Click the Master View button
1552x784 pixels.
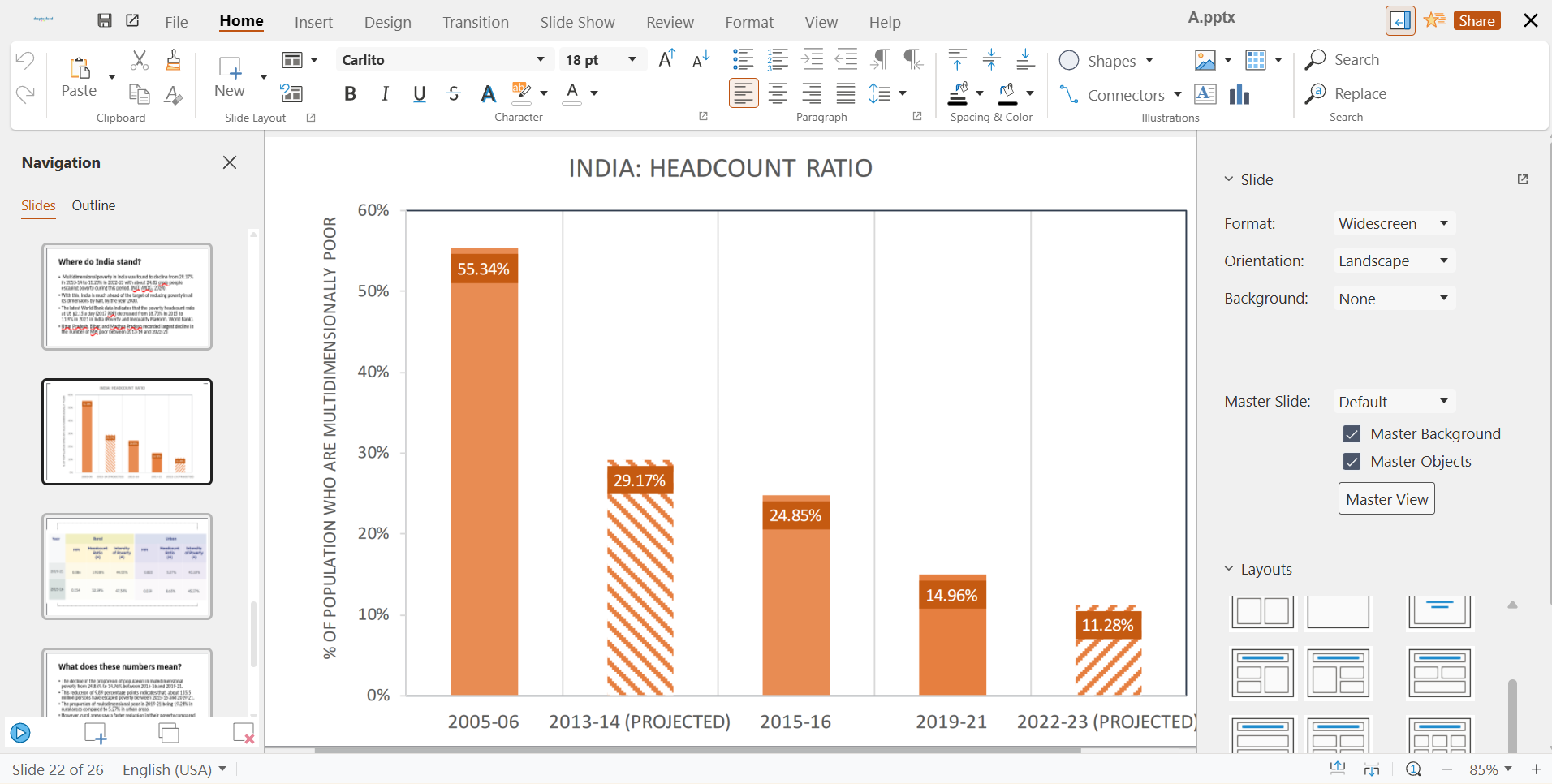point(1386,499)
